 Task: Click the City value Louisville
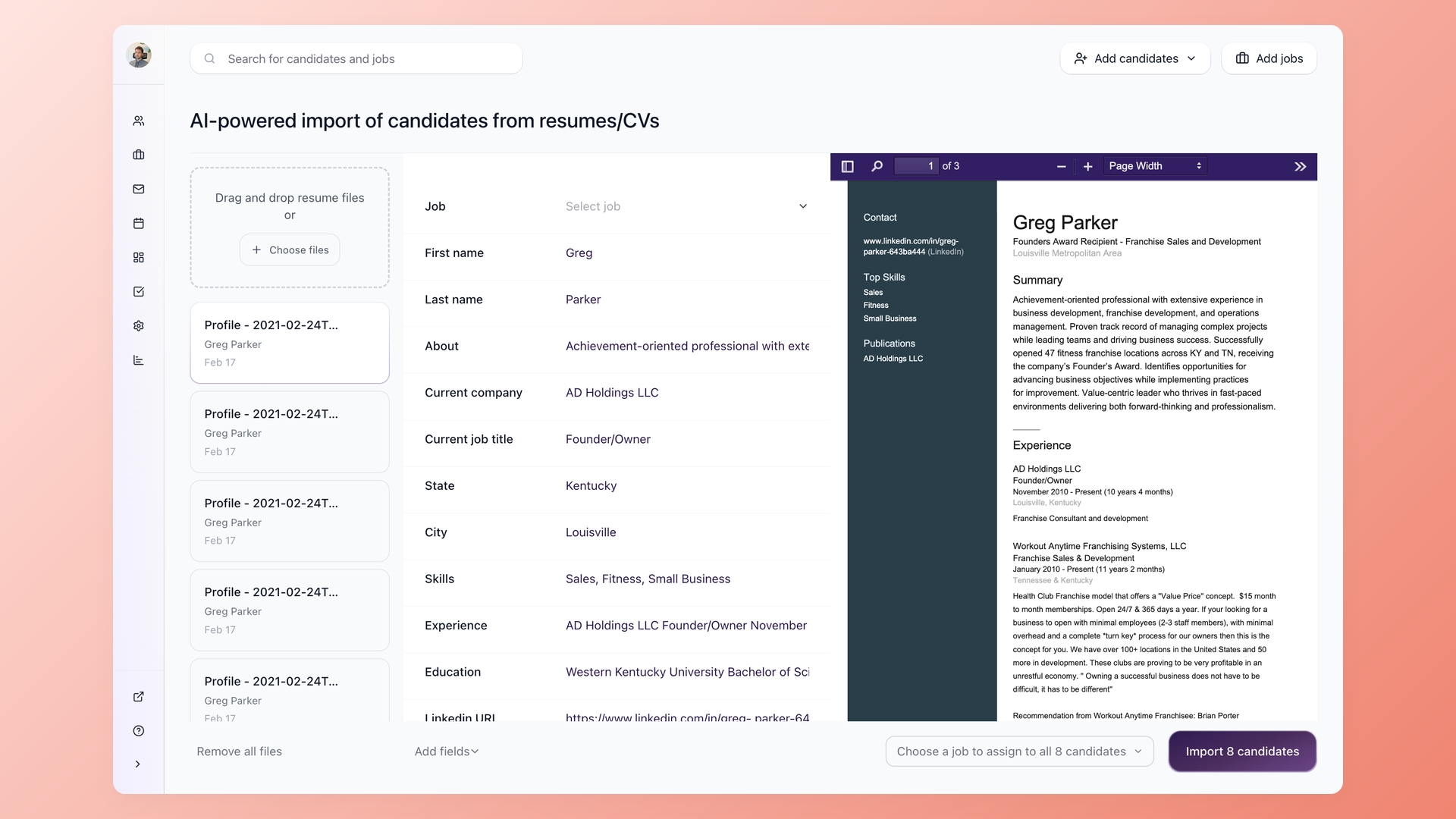[591, 532]
